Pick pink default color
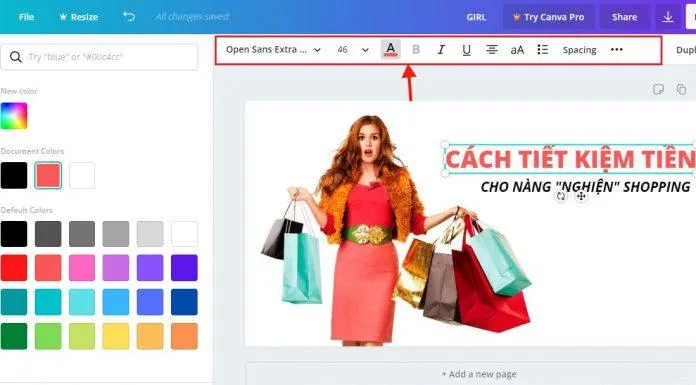This screenshot has height=385, width=696. (x=82, y=268)
